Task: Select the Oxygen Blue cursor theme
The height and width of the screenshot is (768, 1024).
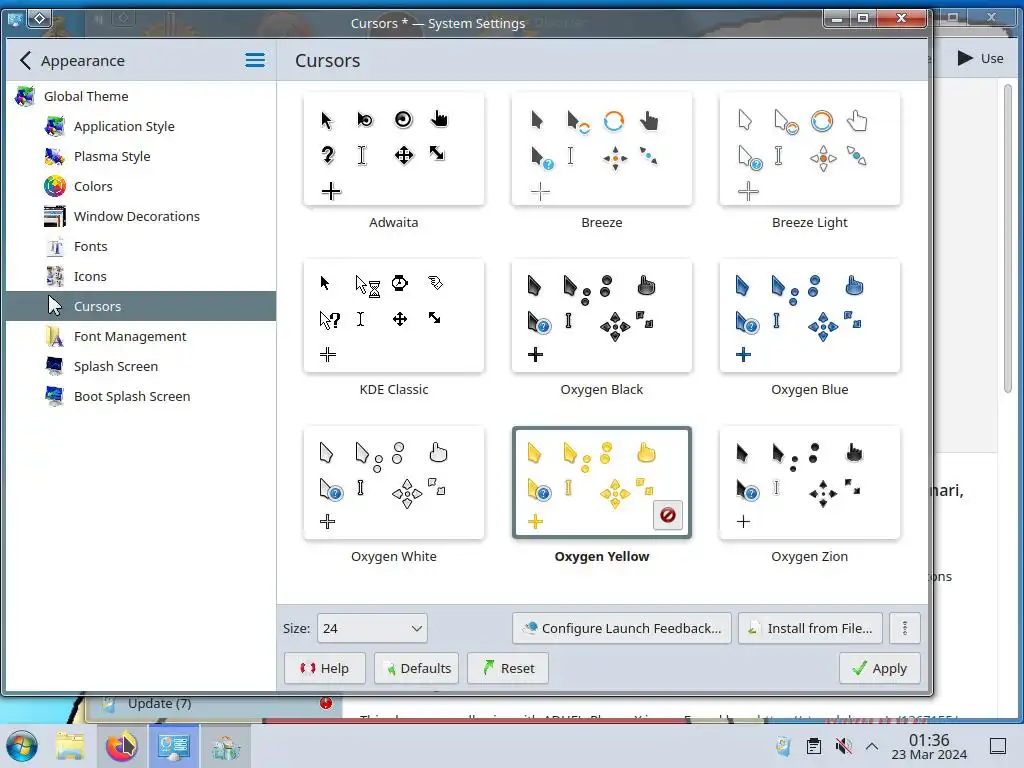Action: tap(810, 316)
